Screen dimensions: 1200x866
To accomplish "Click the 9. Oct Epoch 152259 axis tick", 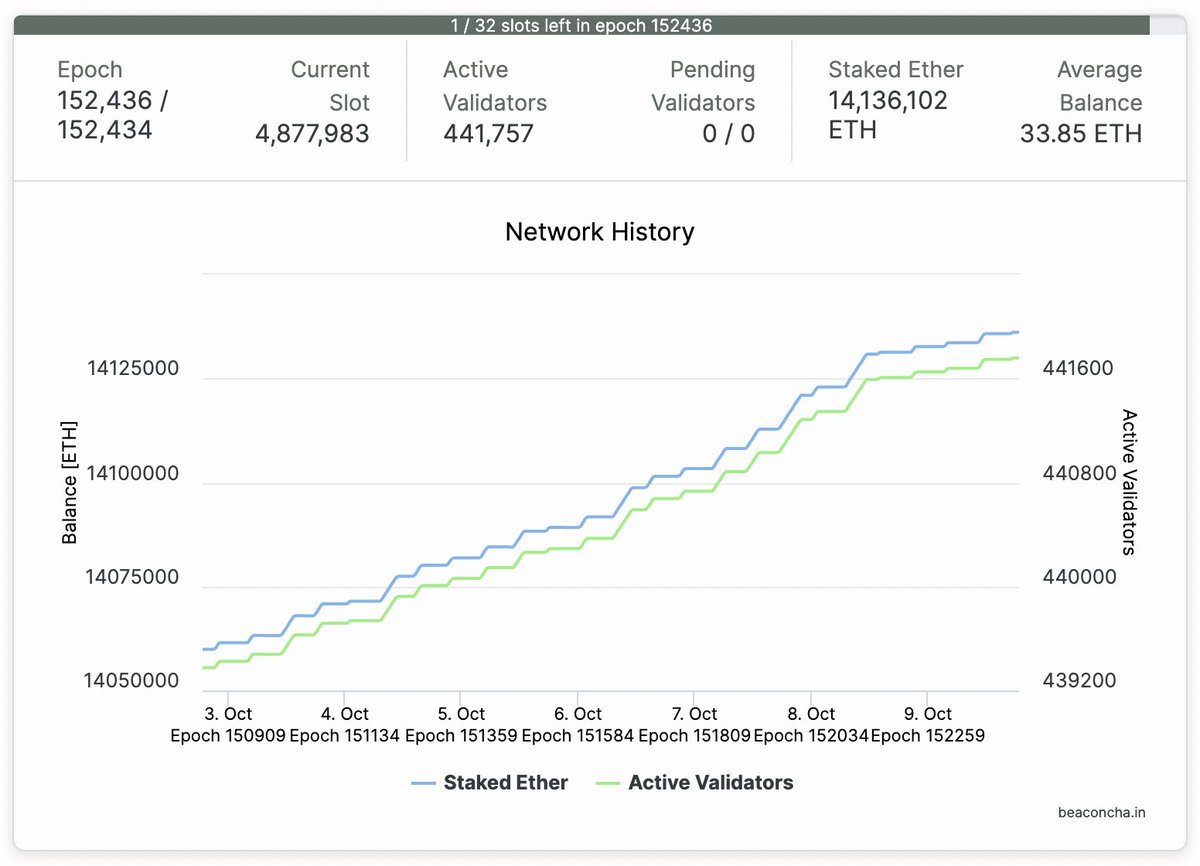I will coord(927,725).
